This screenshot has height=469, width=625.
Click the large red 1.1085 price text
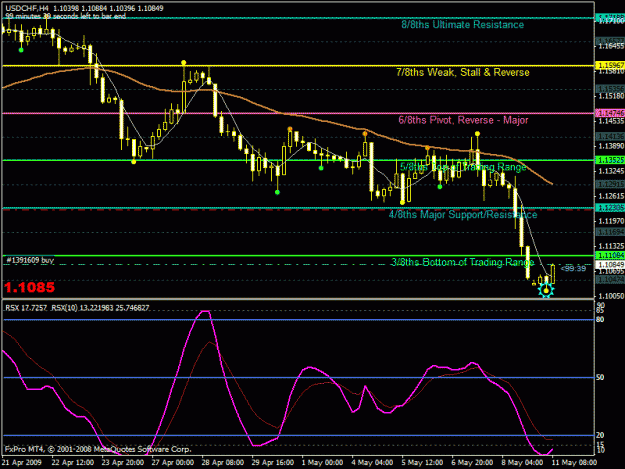point(29,287)
